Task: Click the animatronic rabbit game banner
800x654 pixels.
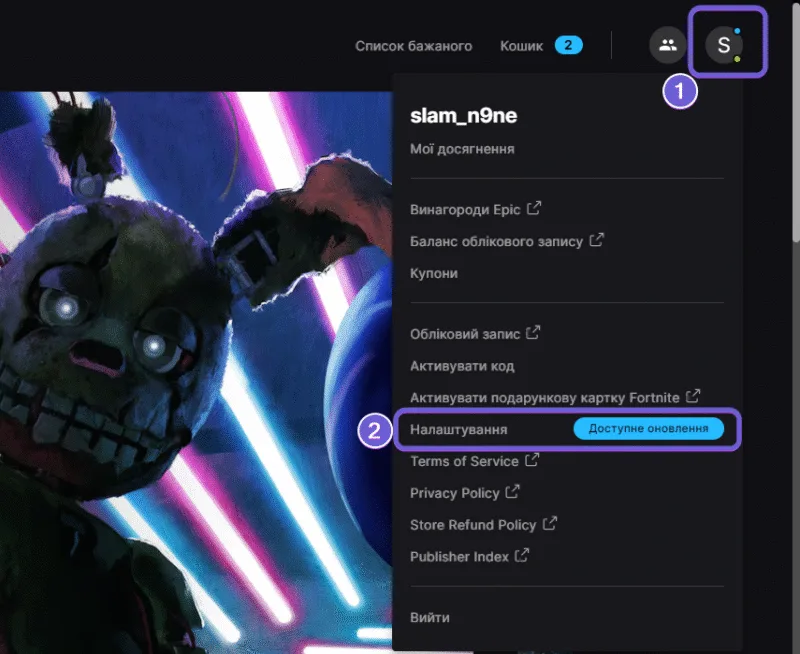Action: (196, 372)
